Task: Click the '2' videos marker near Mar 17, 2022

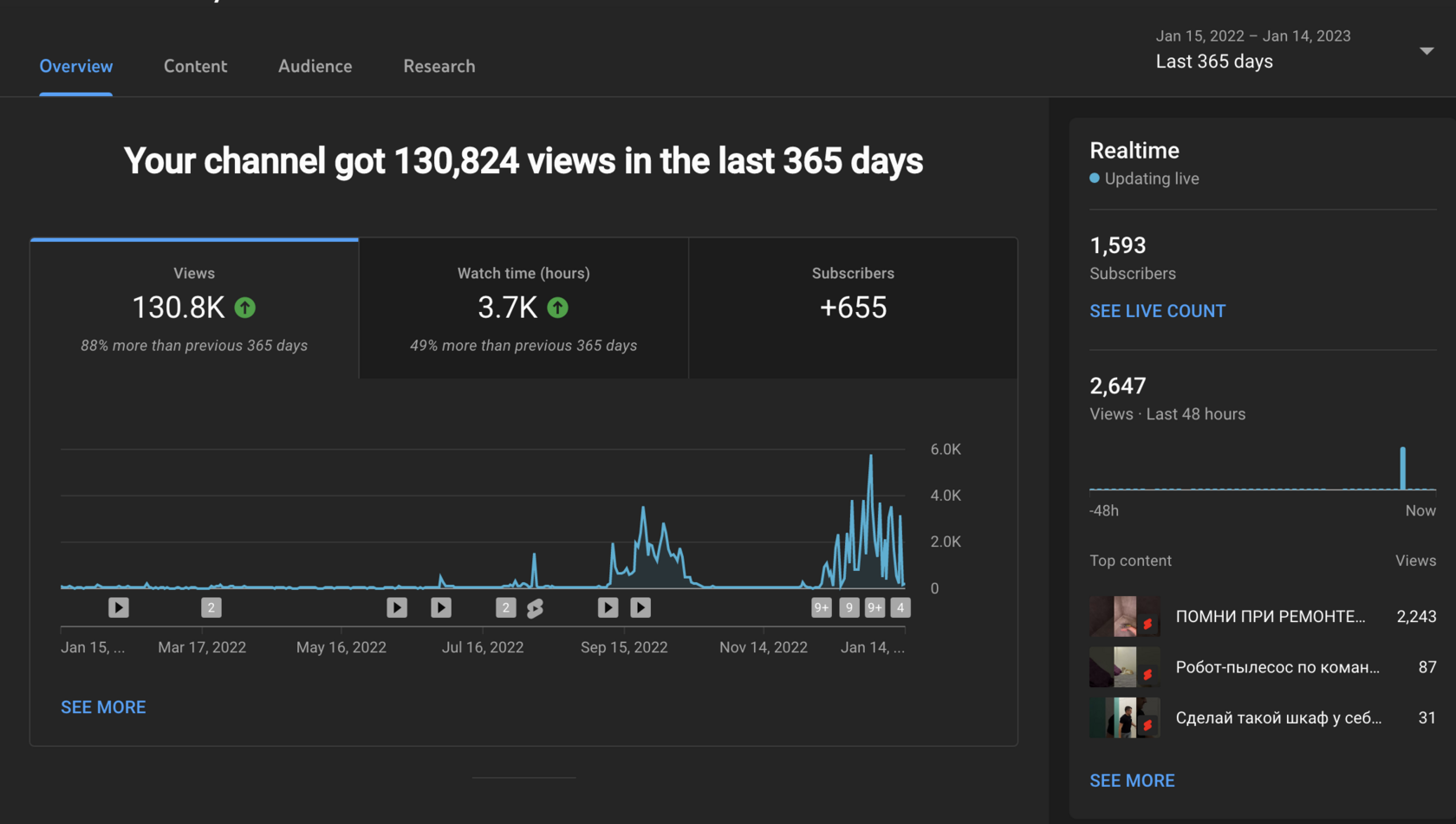Action: pos(211,608)
